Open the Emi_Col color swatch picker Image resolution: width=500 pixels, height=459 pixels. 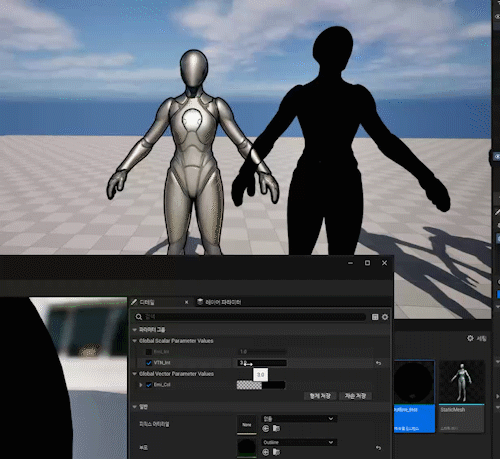pyautogui.click(x=261, y=385)
